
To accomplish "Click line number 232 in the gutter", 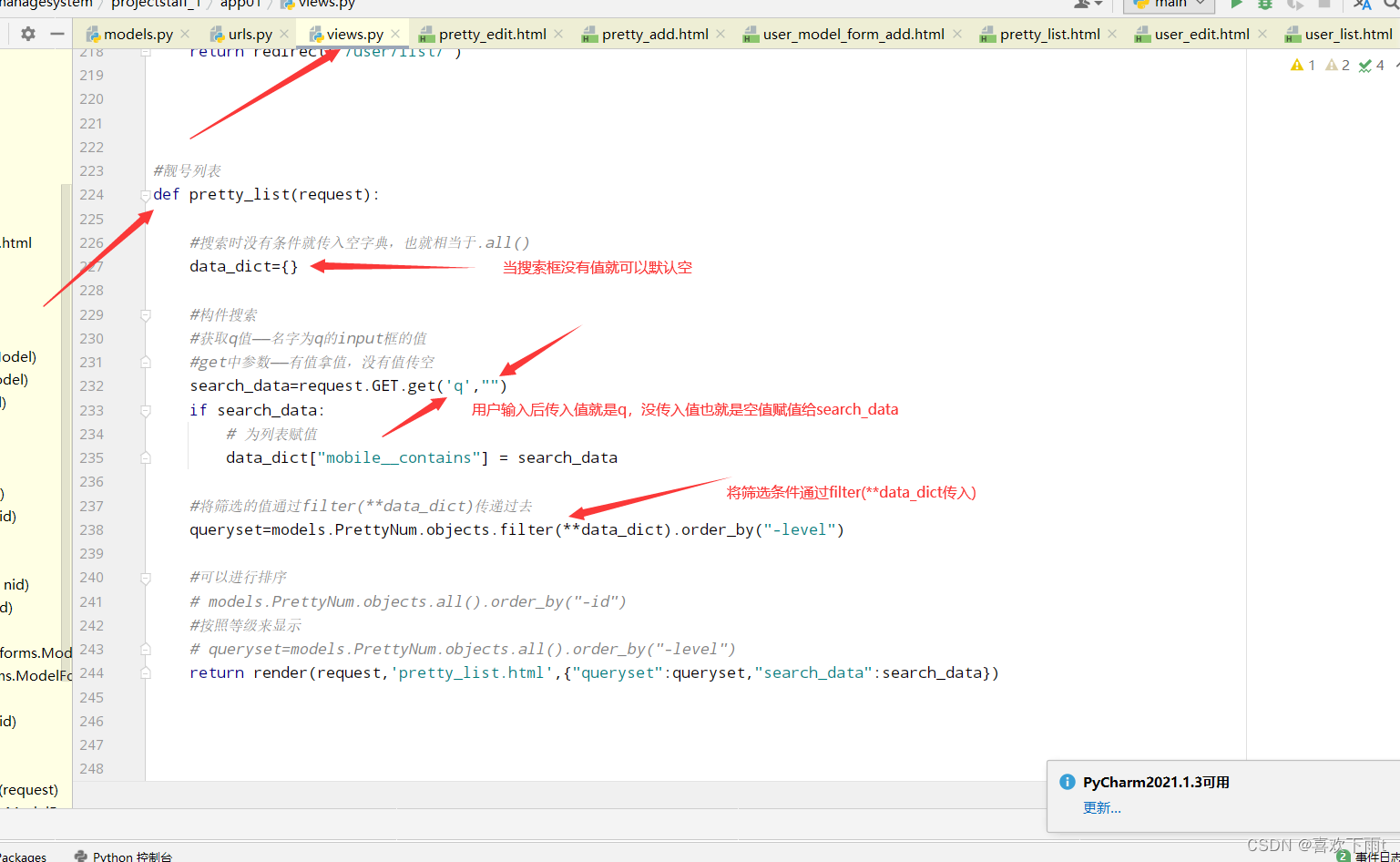I will point(92,386).
